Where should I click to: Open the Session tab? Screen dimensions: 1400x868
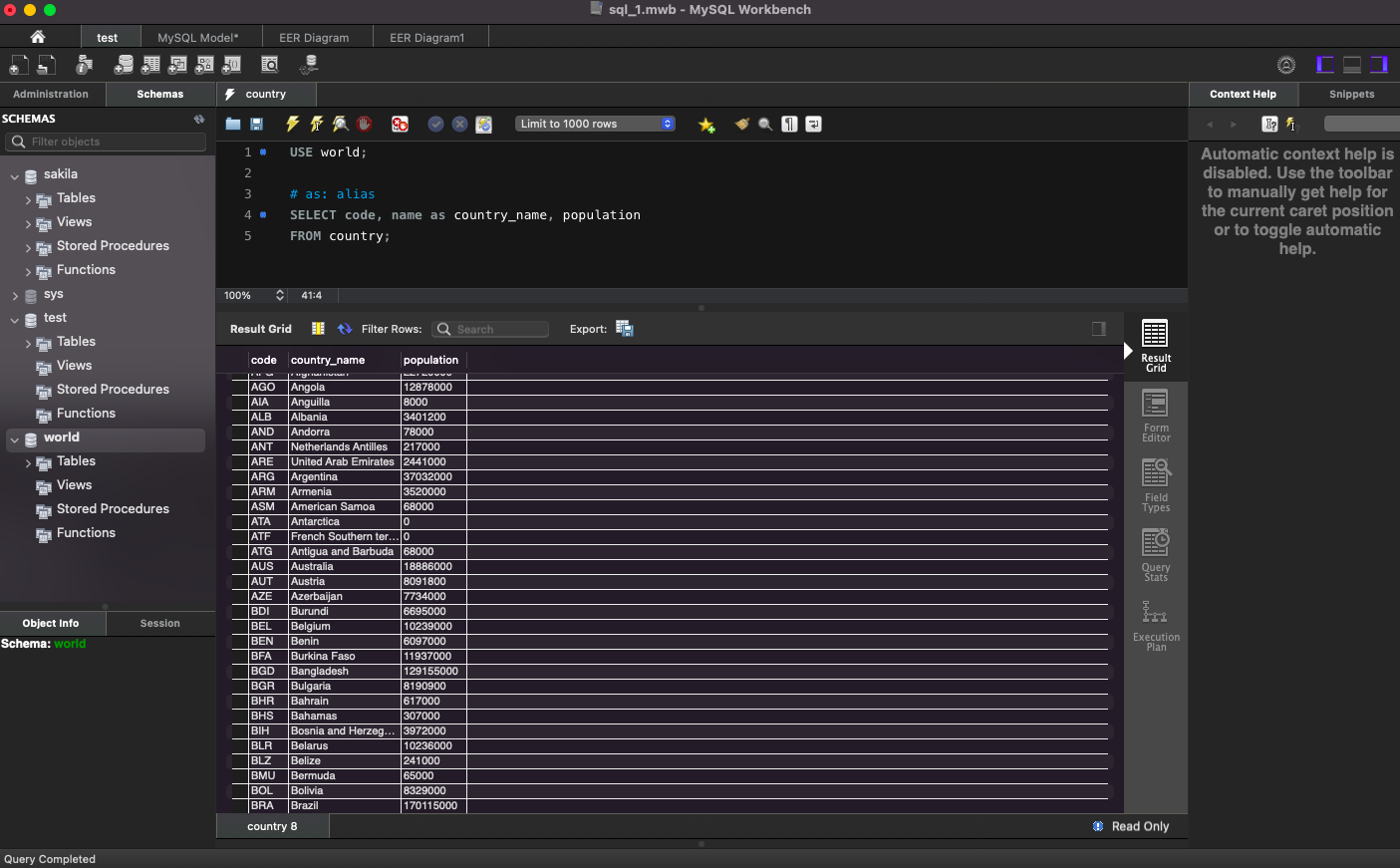click(159, 623)
